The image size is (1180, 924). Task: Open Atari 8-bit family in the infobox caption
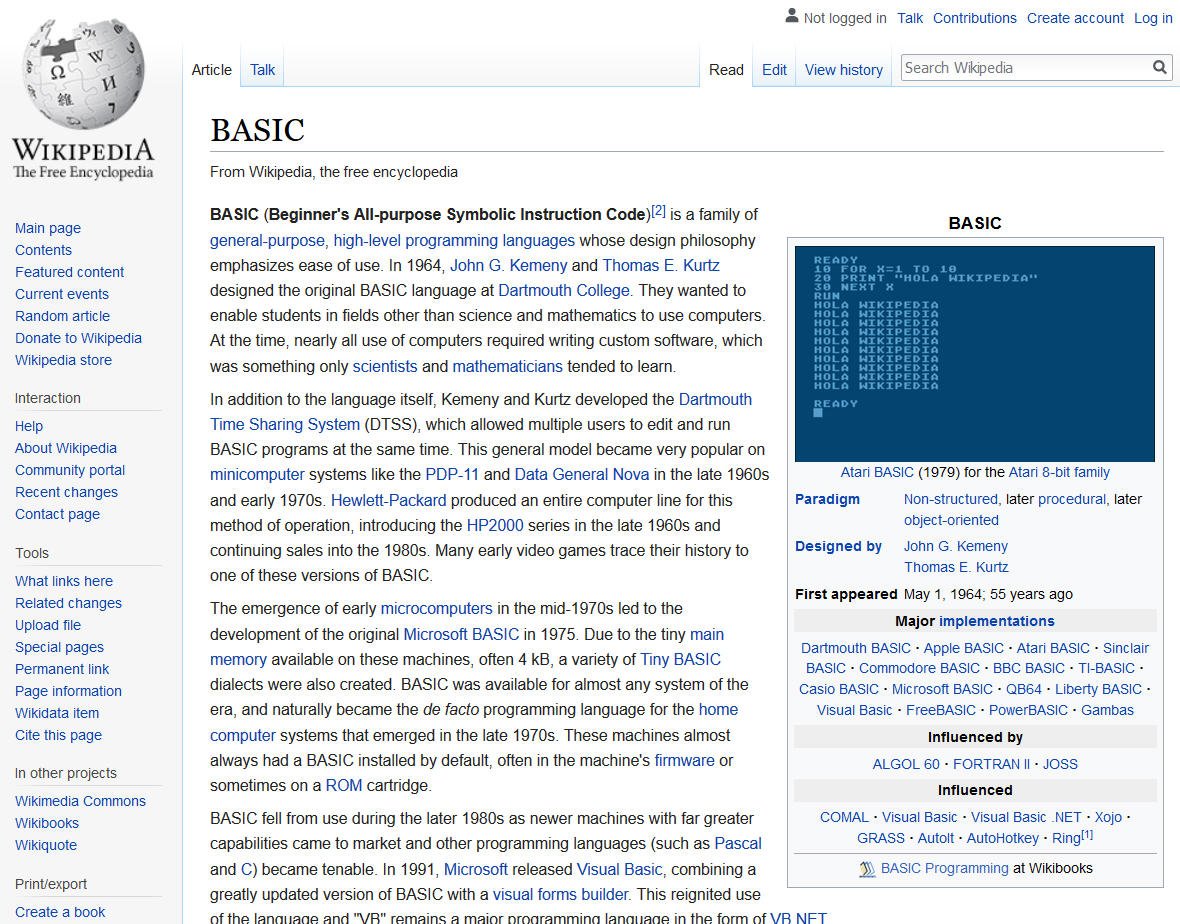(1059, 473)
